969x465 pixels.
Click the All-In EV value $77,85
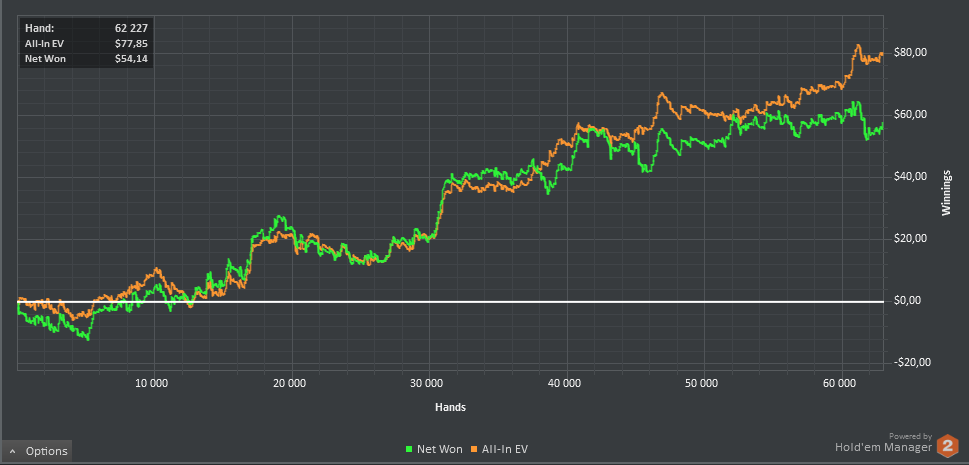tap(131, 43)
